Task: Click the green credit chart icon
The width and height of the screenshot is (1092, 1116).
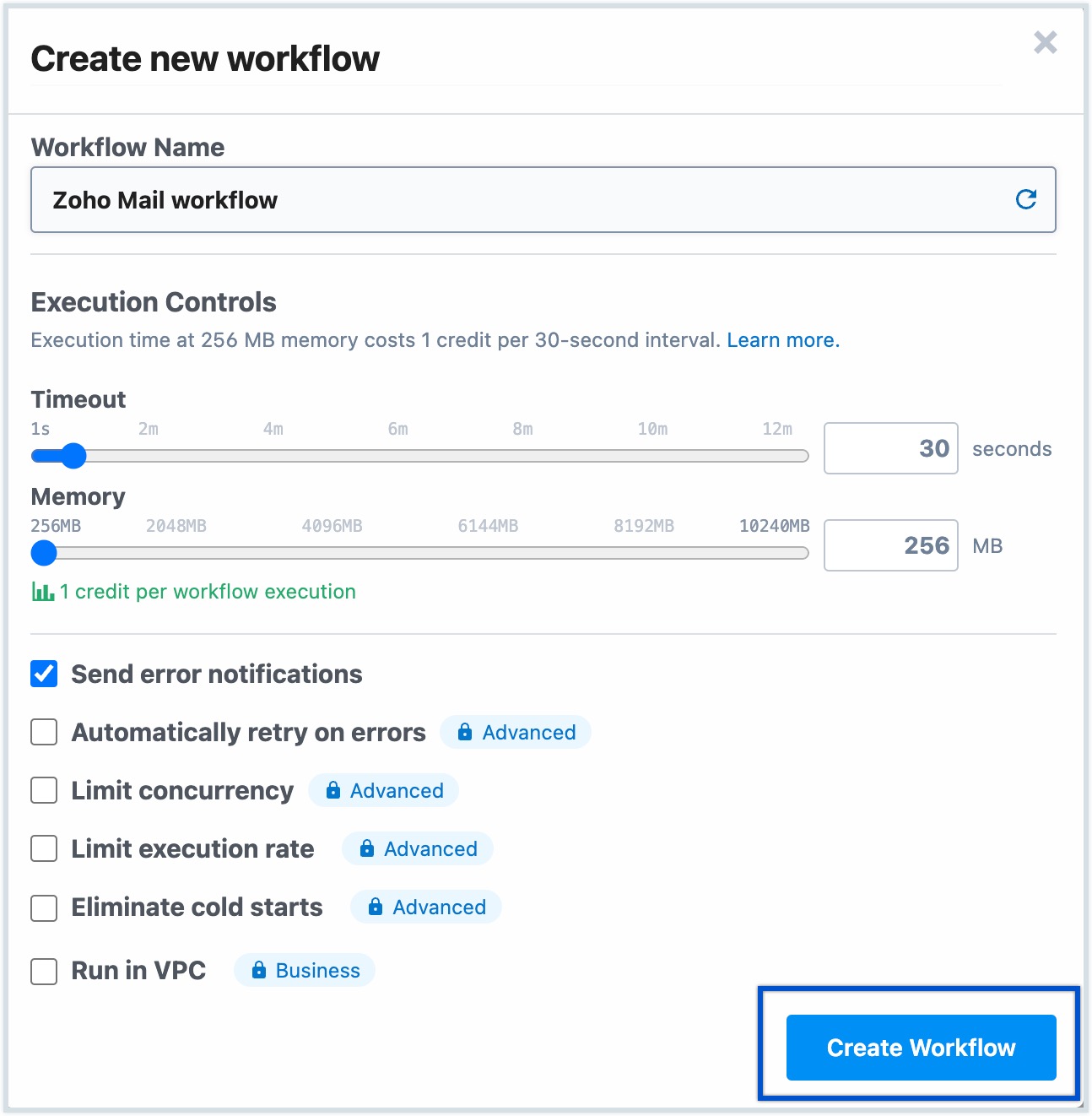Action: pos(42,592)
